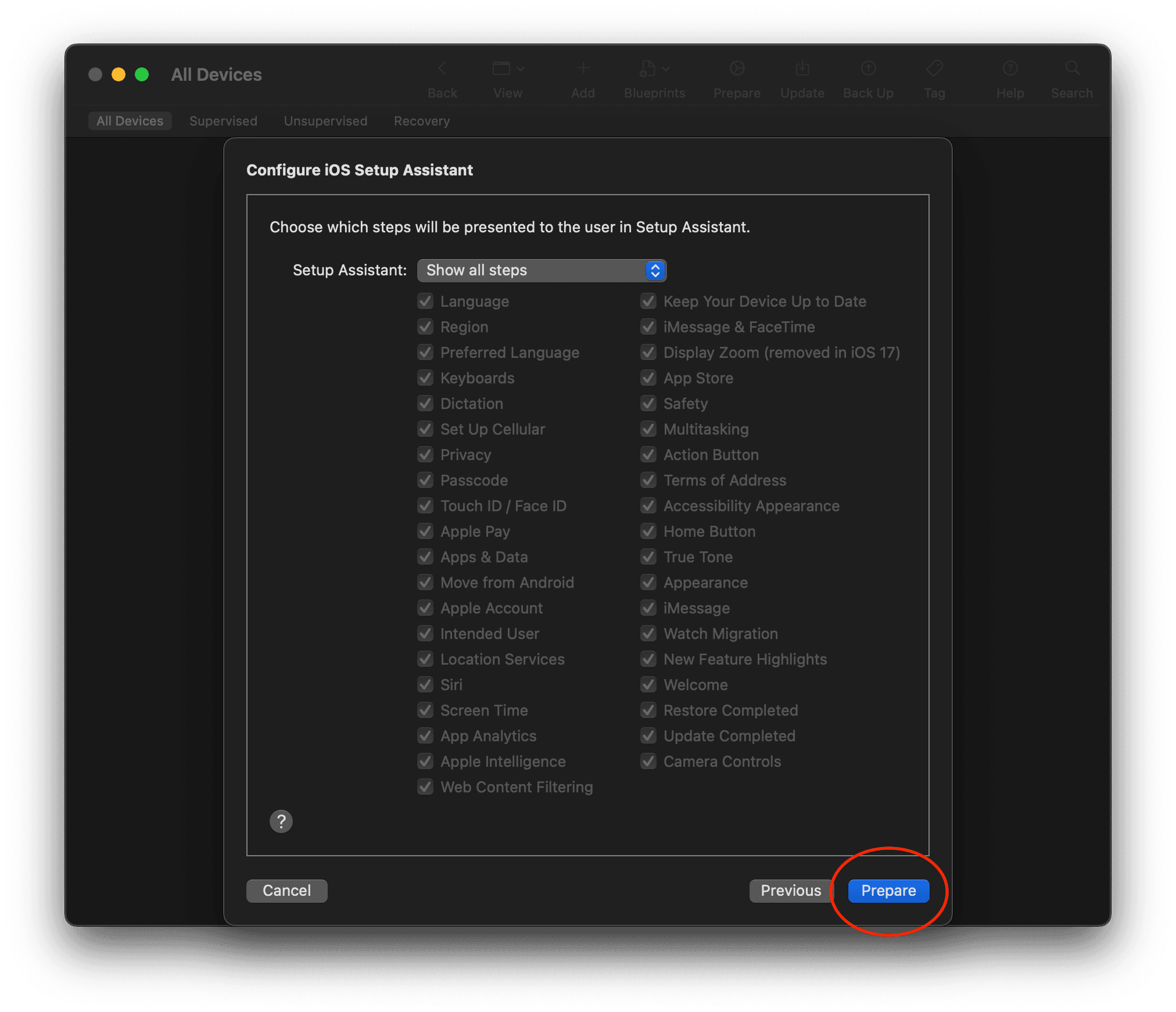Click the Back toolbar icon

[442, 69]
